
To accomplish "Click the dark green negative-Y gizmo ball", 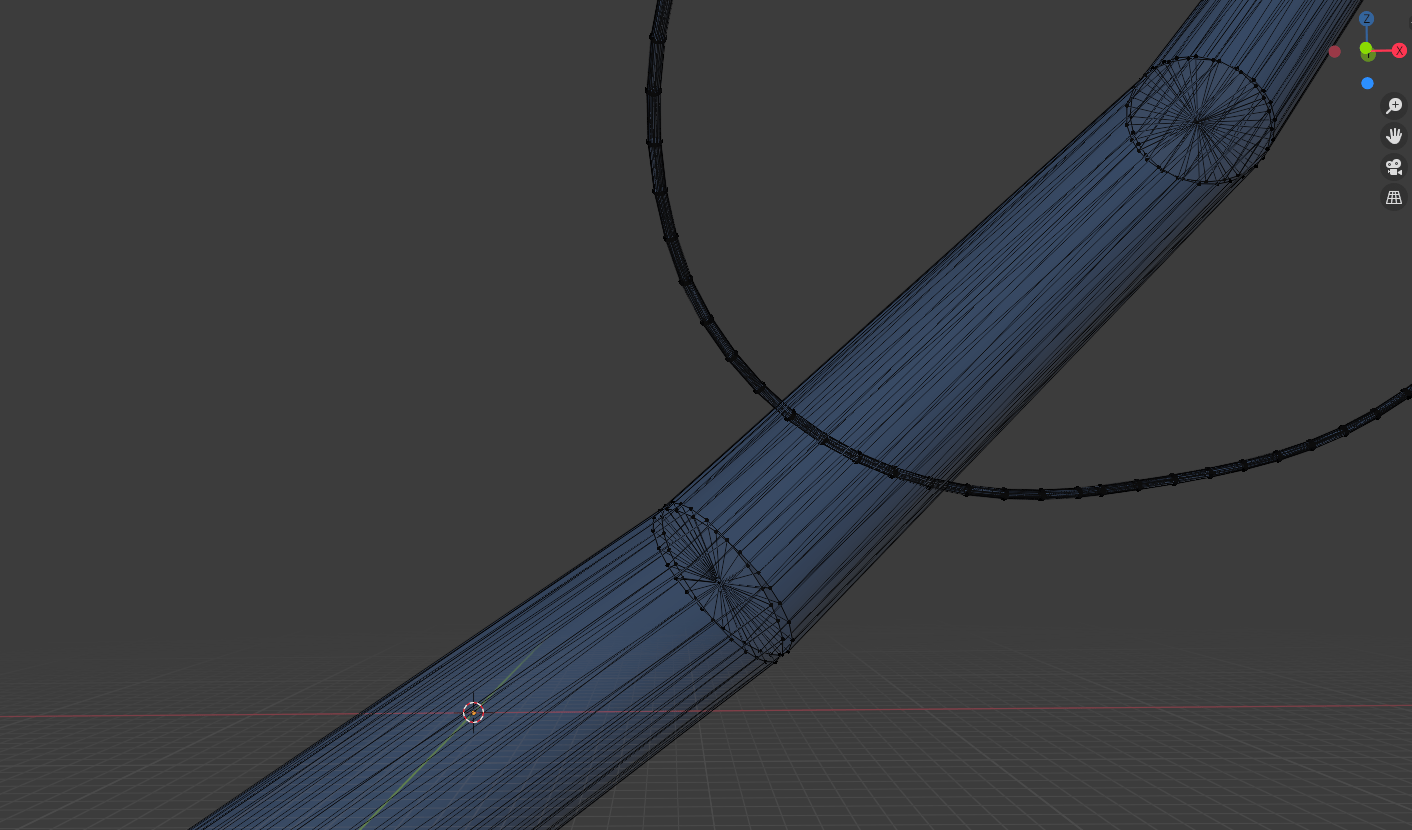I will 1367,56.
